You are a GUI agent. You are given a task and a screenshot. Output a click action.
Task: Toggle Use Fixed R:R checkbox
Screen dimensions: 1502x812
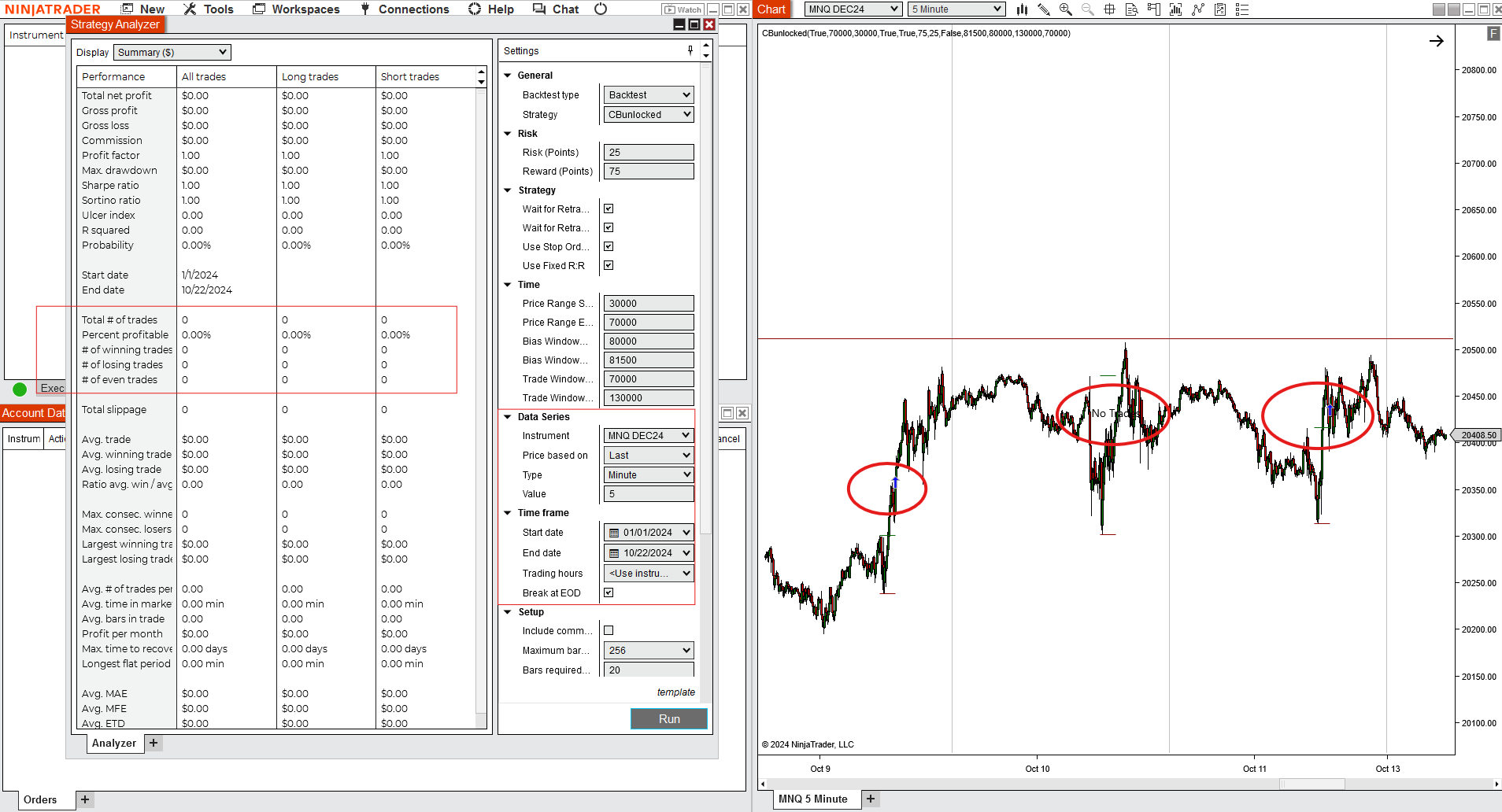609,265
